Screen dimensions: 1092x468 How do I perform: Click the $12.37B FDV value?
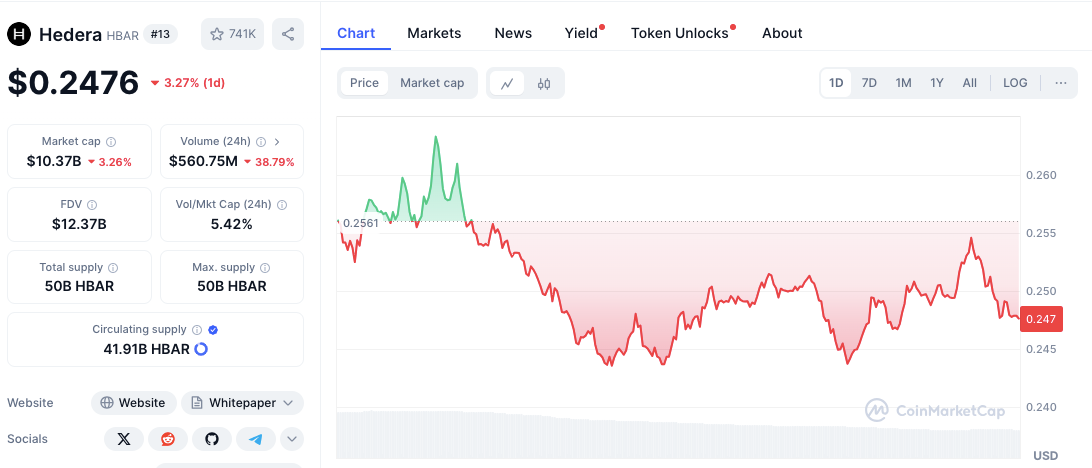pyautogui.click(x=79, y=224)
